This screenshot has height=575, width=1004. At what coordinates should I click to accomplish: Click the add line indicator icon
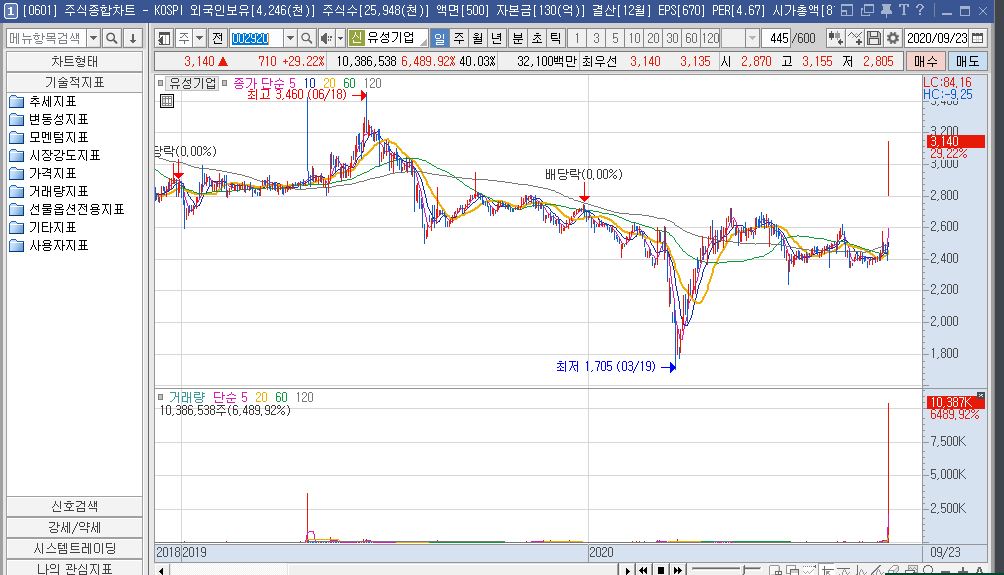click(x=855, y=38)
